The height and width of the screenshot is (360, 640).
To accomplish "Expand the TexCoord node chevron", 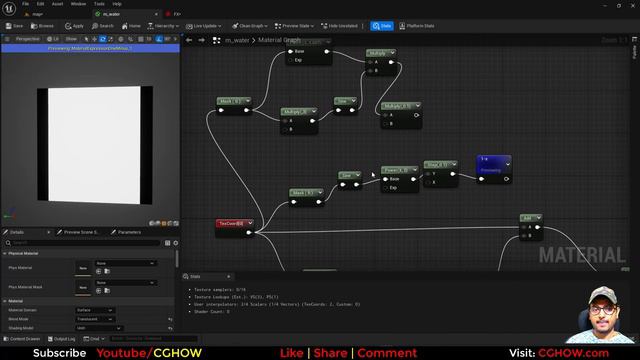I will point(250,223).
